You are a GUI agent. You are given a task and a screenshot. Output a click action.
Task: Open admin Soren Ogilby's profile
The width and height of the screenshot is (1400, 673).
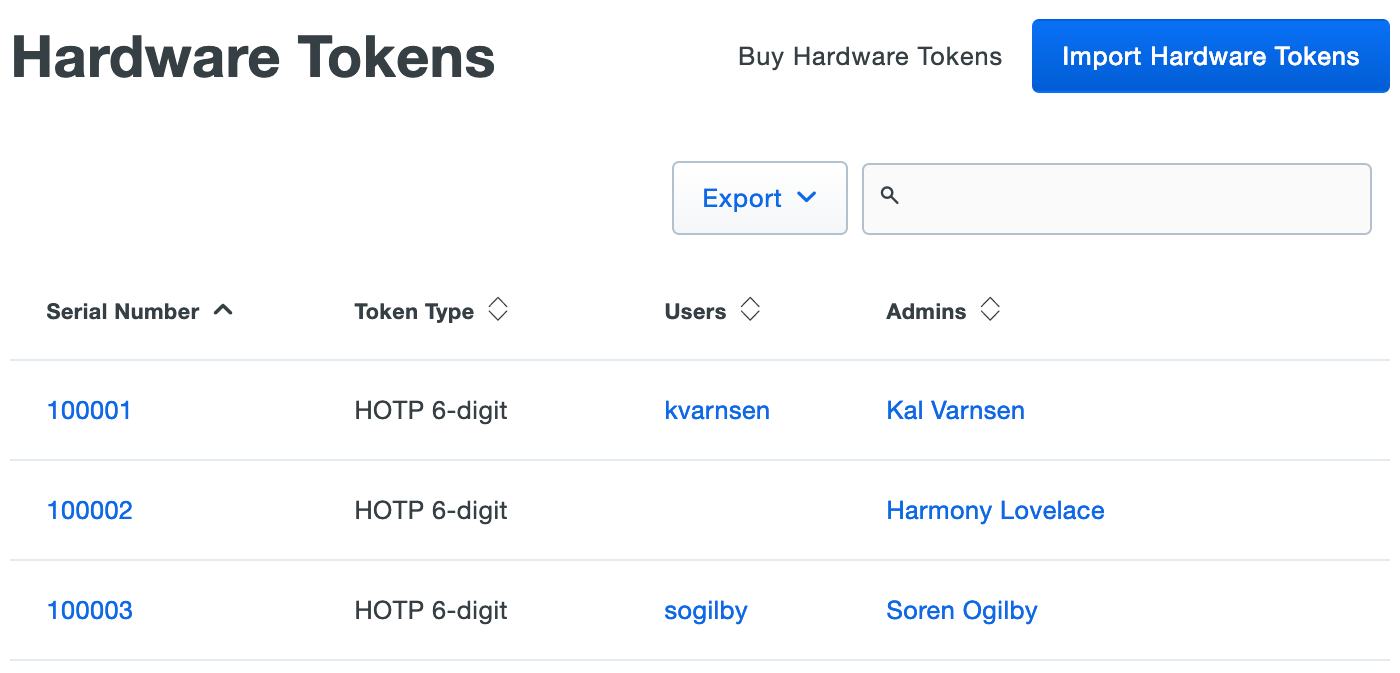point(962,610)
